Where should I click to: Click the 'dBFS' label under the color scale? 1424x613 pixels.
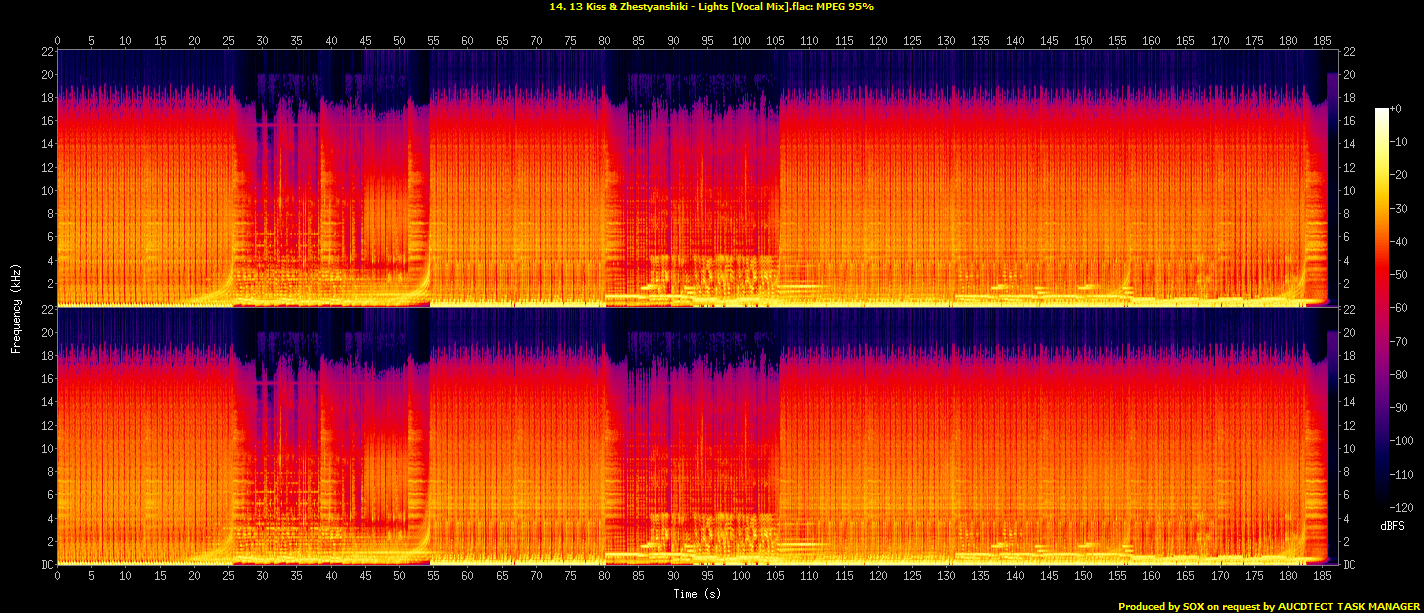tap(1392, 525)
